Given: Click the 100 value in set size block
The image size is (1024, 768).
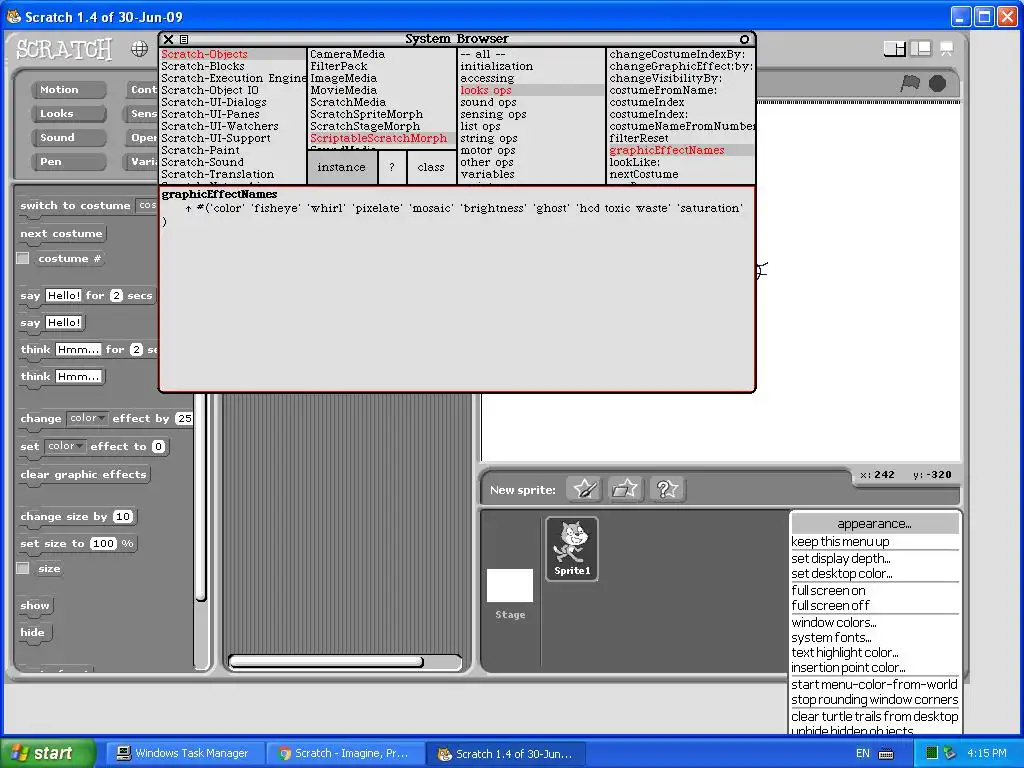Looking at the screenshot, I should (103, 543).
